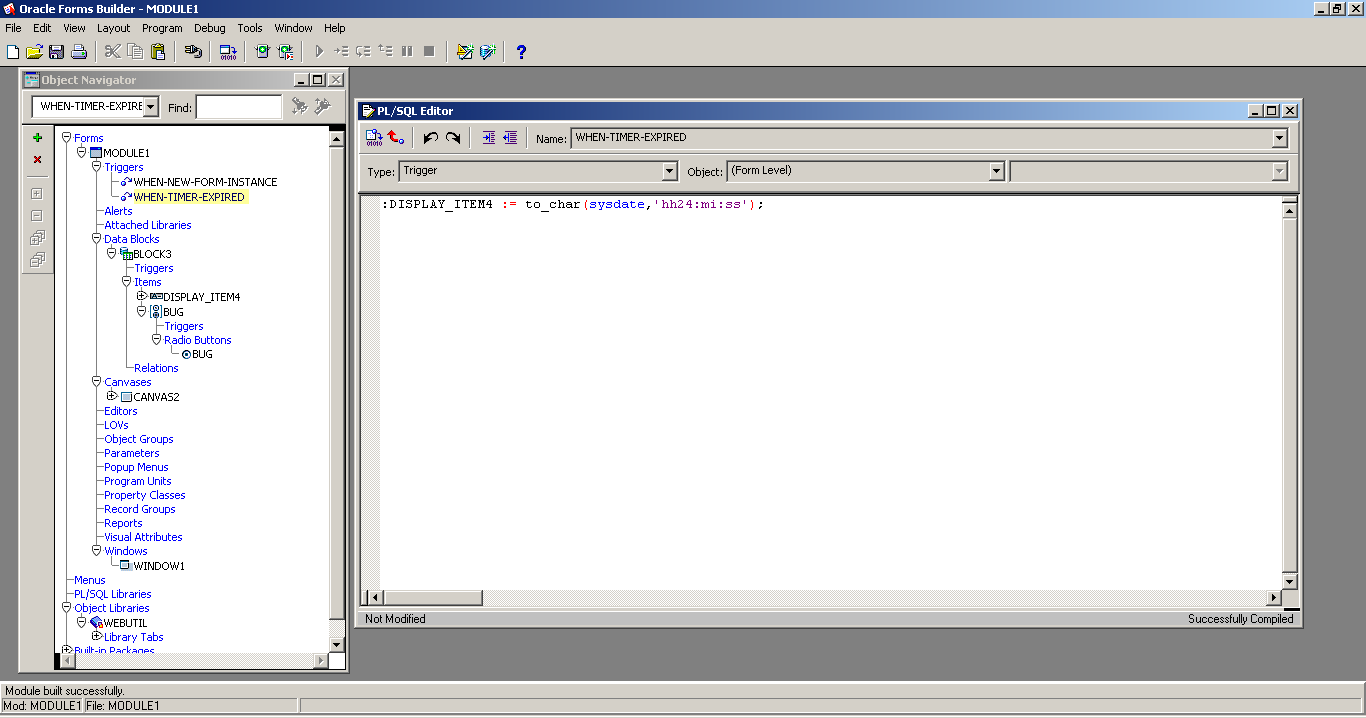Click the Cut scissors icon

click(x=113, y=52)
